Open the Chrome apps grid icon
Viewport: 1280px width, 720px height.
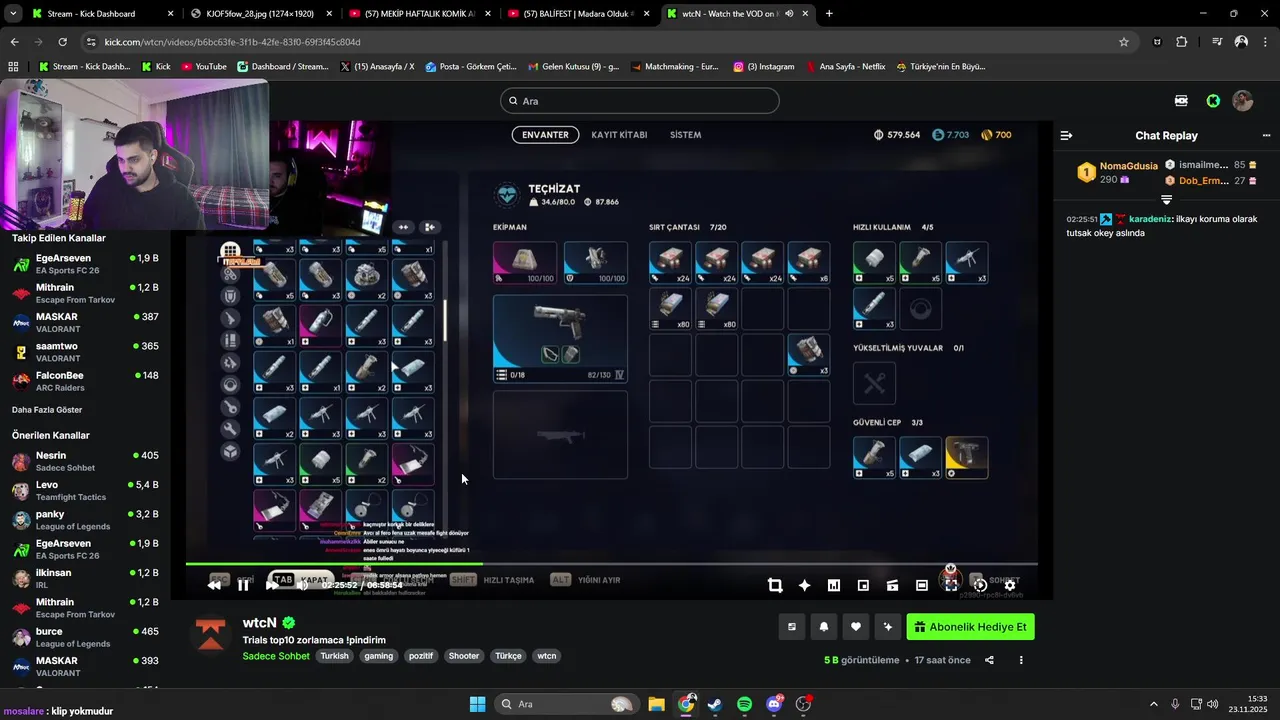point(13,67)
